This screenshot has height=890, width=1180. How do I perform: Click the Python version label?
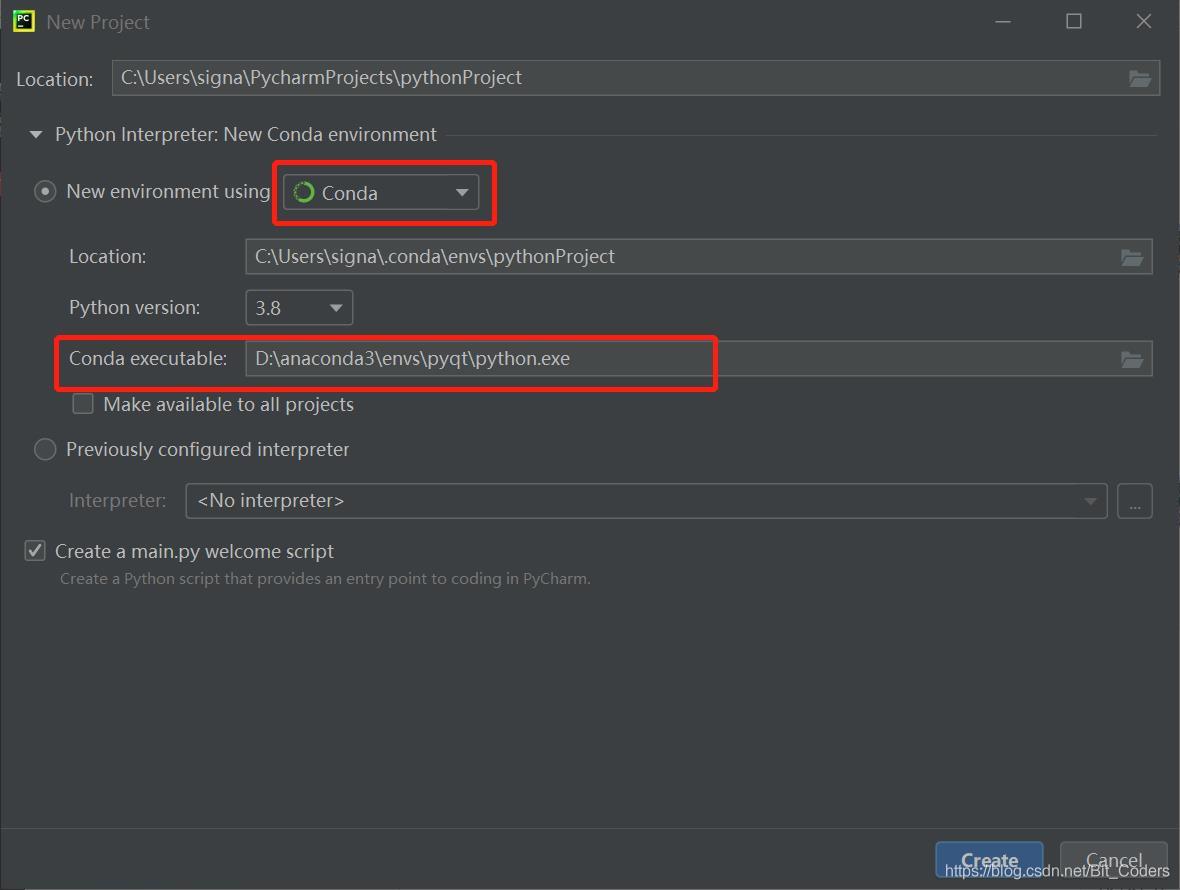(x=135, y=308)
